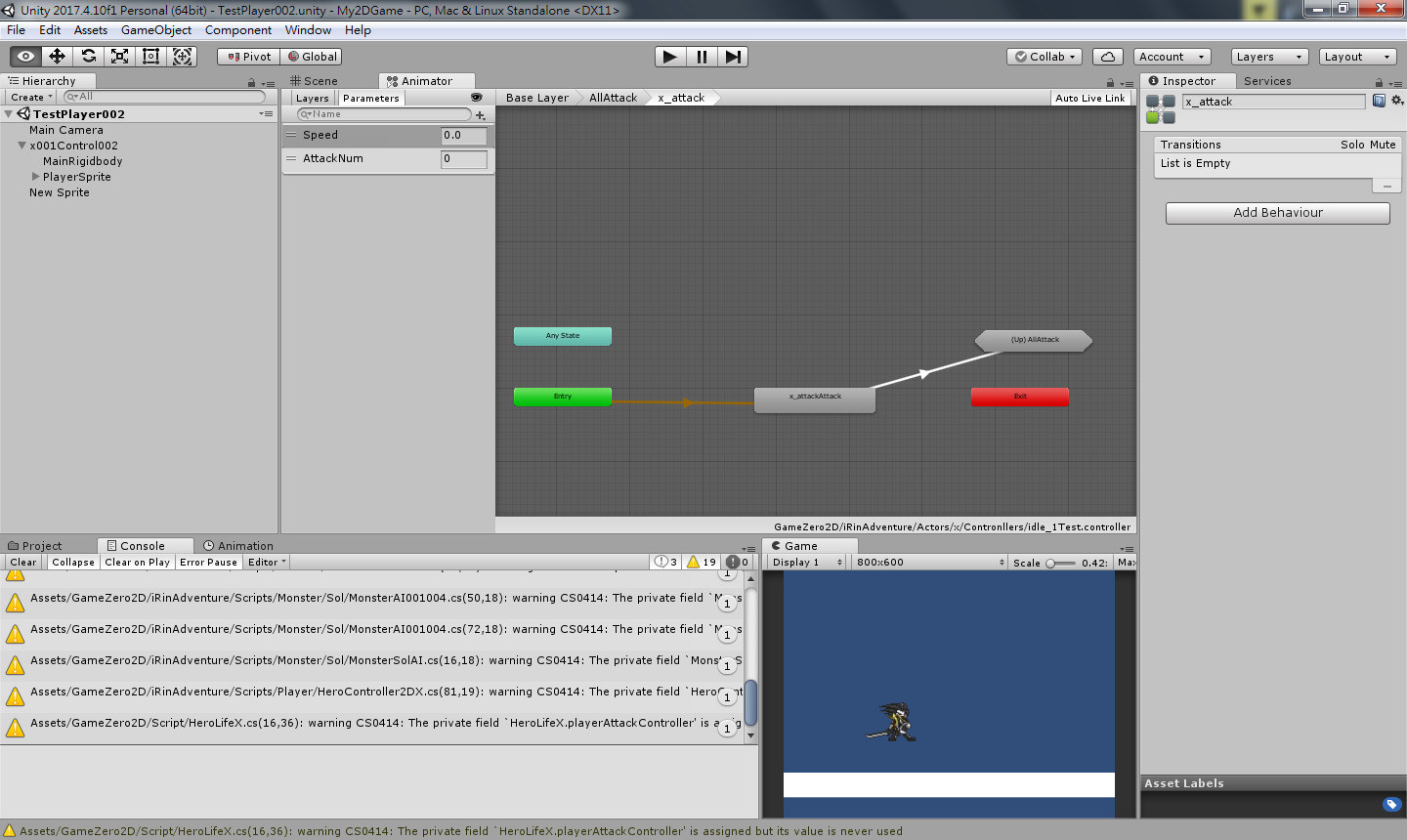
Task: Click Add Behaviour in the Inspector
Action: pos(1277,212)
